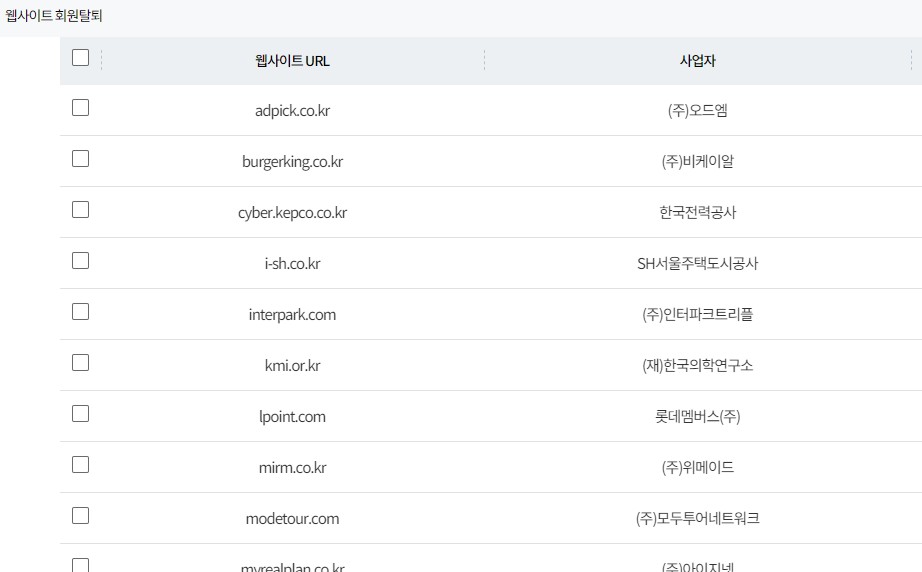Check the box for adpick.co.kr
922x572 pixels.
point(81,108)
